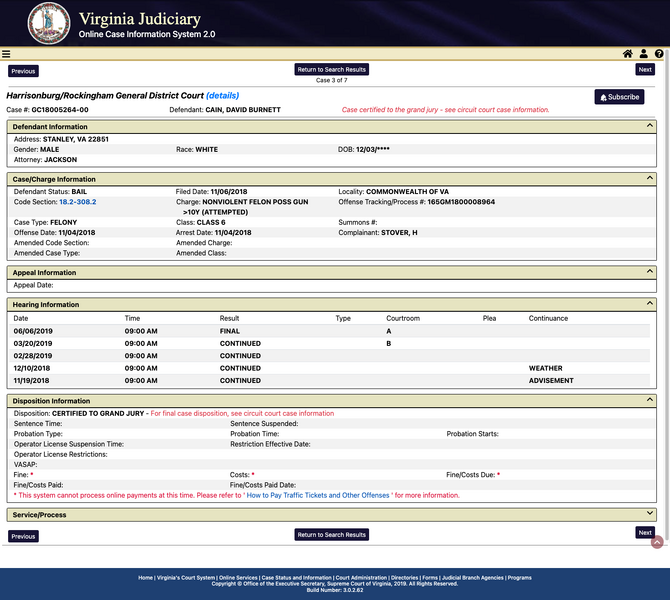Click the Continuance column header
This screenshot has width=670, height=600.
click(x=548, y=318)
